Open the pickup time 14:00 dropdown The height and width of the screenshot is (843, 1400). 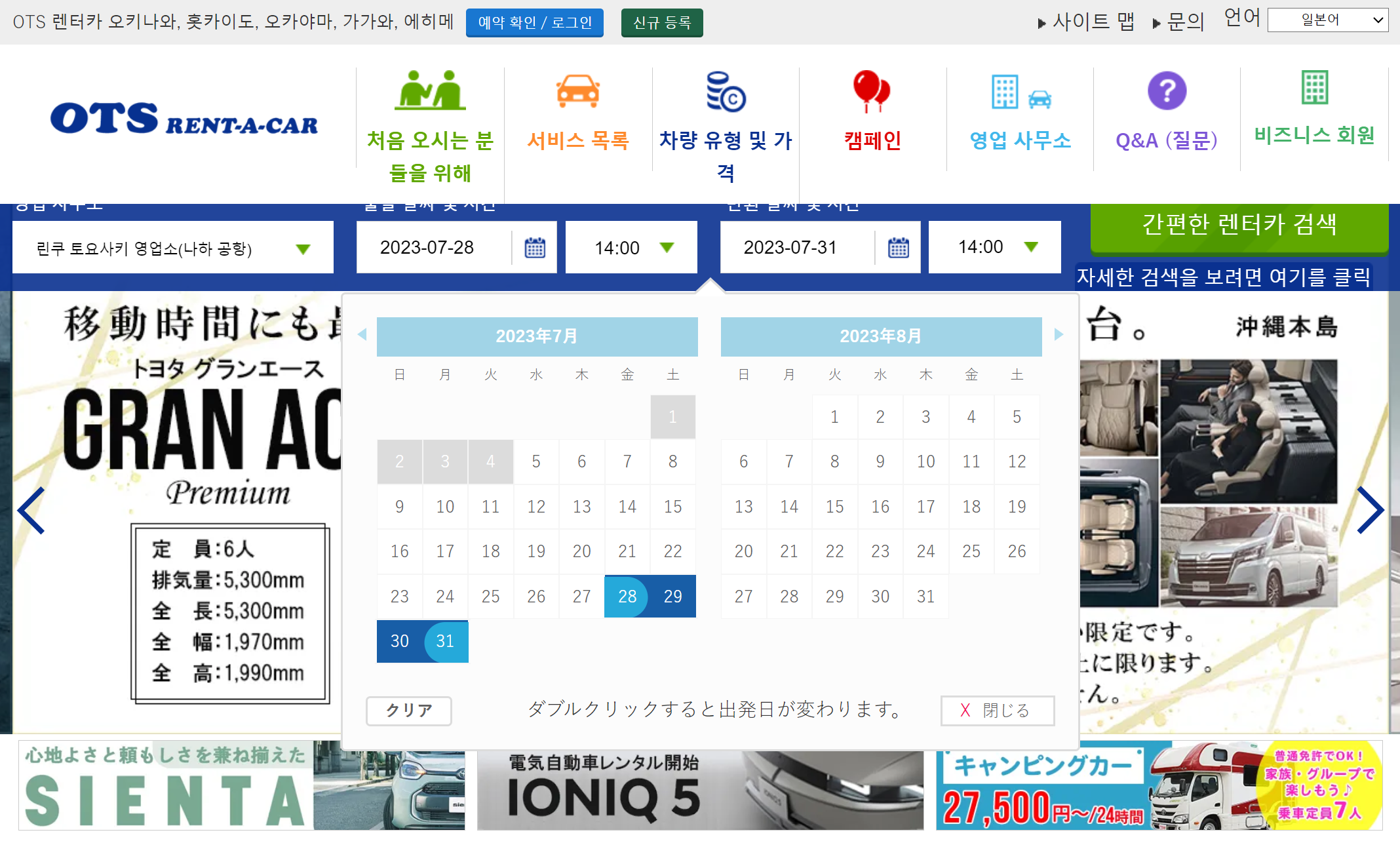pos(631,248)
